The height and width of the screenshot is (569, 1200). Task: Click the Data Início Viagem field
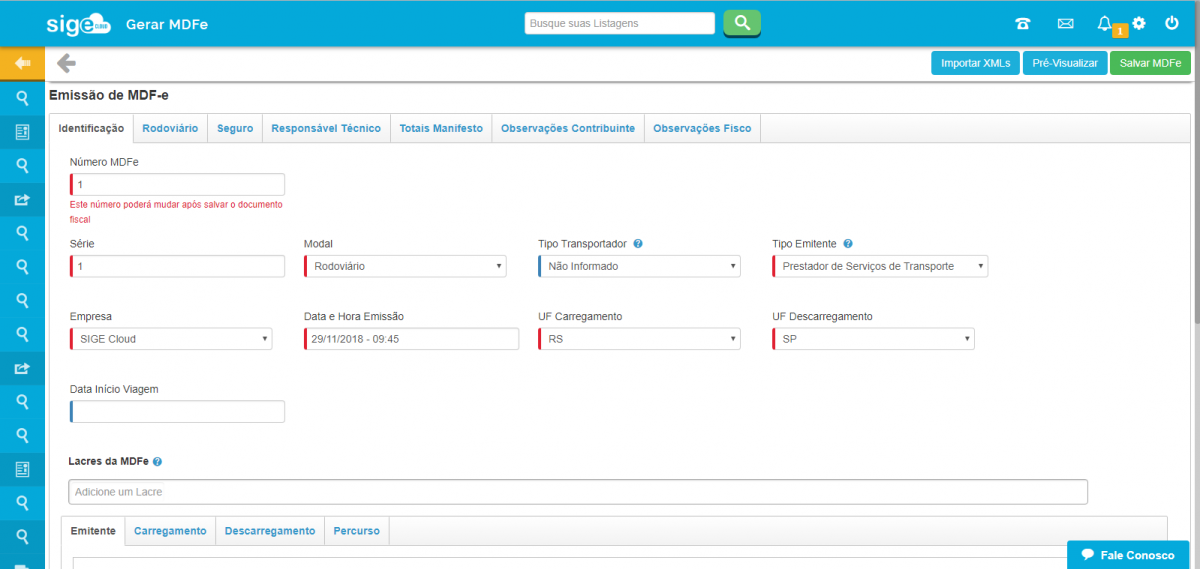178,412
